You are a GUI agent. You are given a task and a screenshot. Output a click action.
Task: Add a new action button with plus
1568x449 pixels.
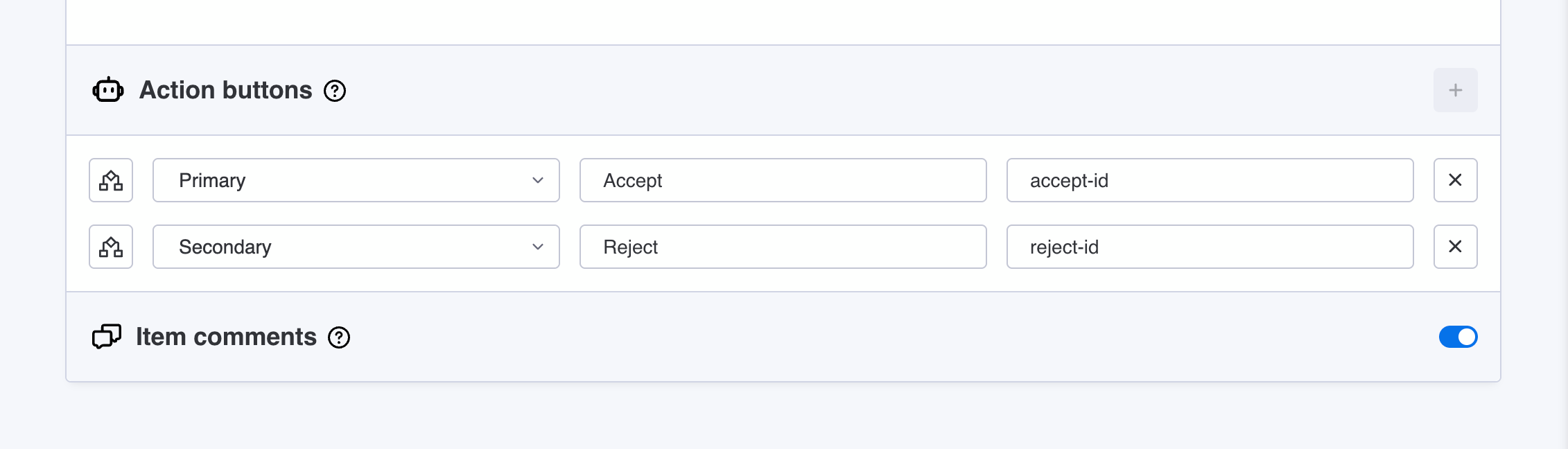click(x=1455, y=90)
